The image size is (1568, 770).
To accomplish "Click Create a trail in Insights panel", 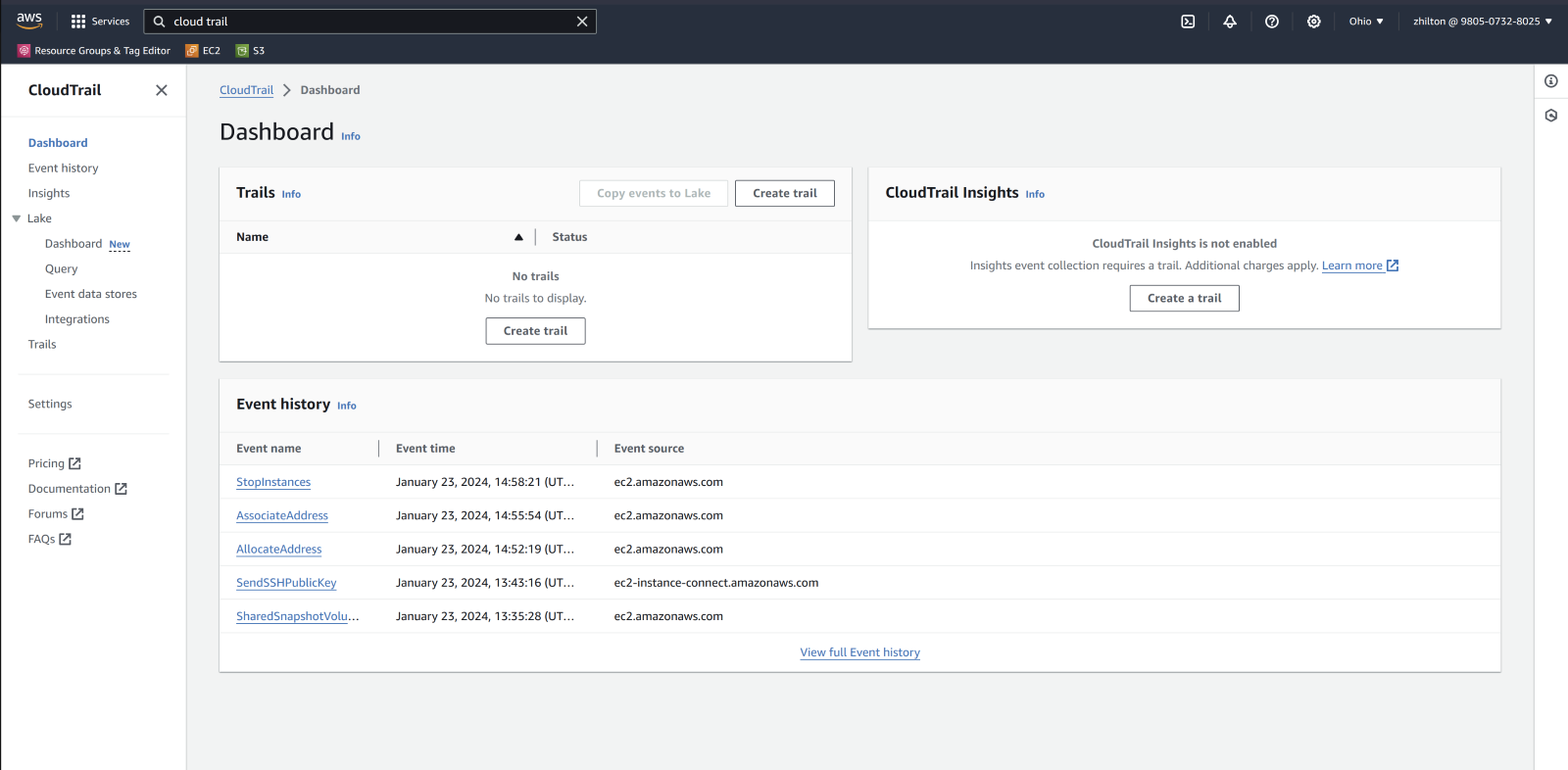I will (1184, 298).
